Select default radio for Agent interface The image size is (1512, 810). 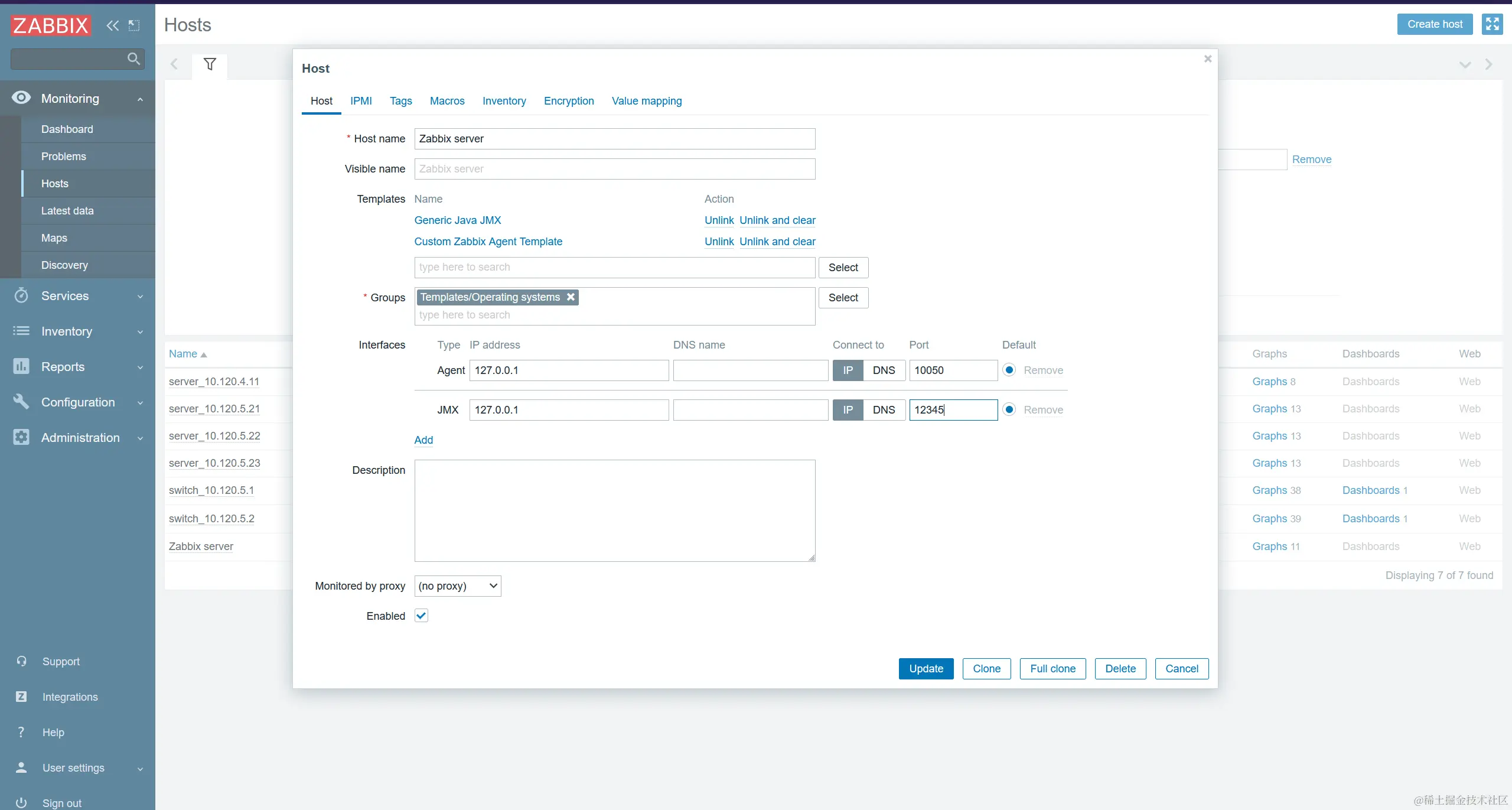pyautogui.click(x=1009, y=370)
